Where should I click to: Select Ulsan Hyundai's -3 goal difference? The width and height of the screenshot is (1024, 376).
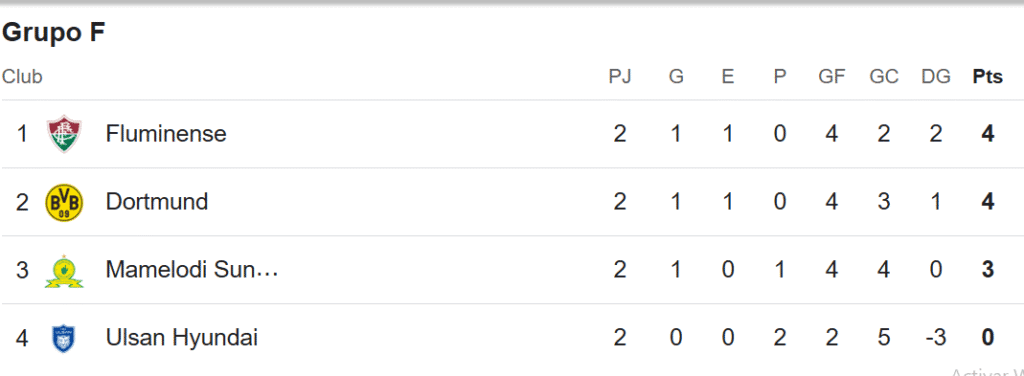935,338
